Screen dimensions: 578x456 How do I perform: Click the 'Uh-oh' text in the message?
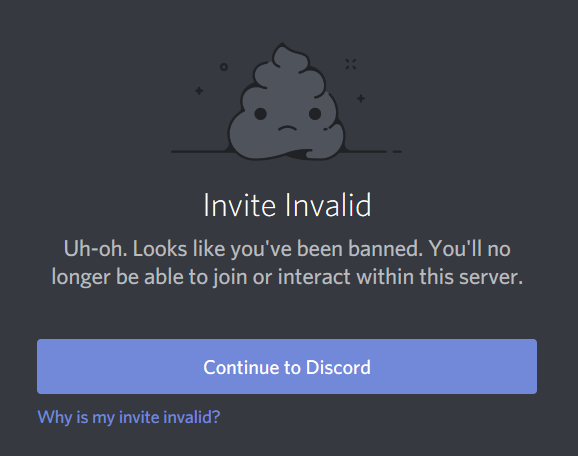click(x=95, y=249)
